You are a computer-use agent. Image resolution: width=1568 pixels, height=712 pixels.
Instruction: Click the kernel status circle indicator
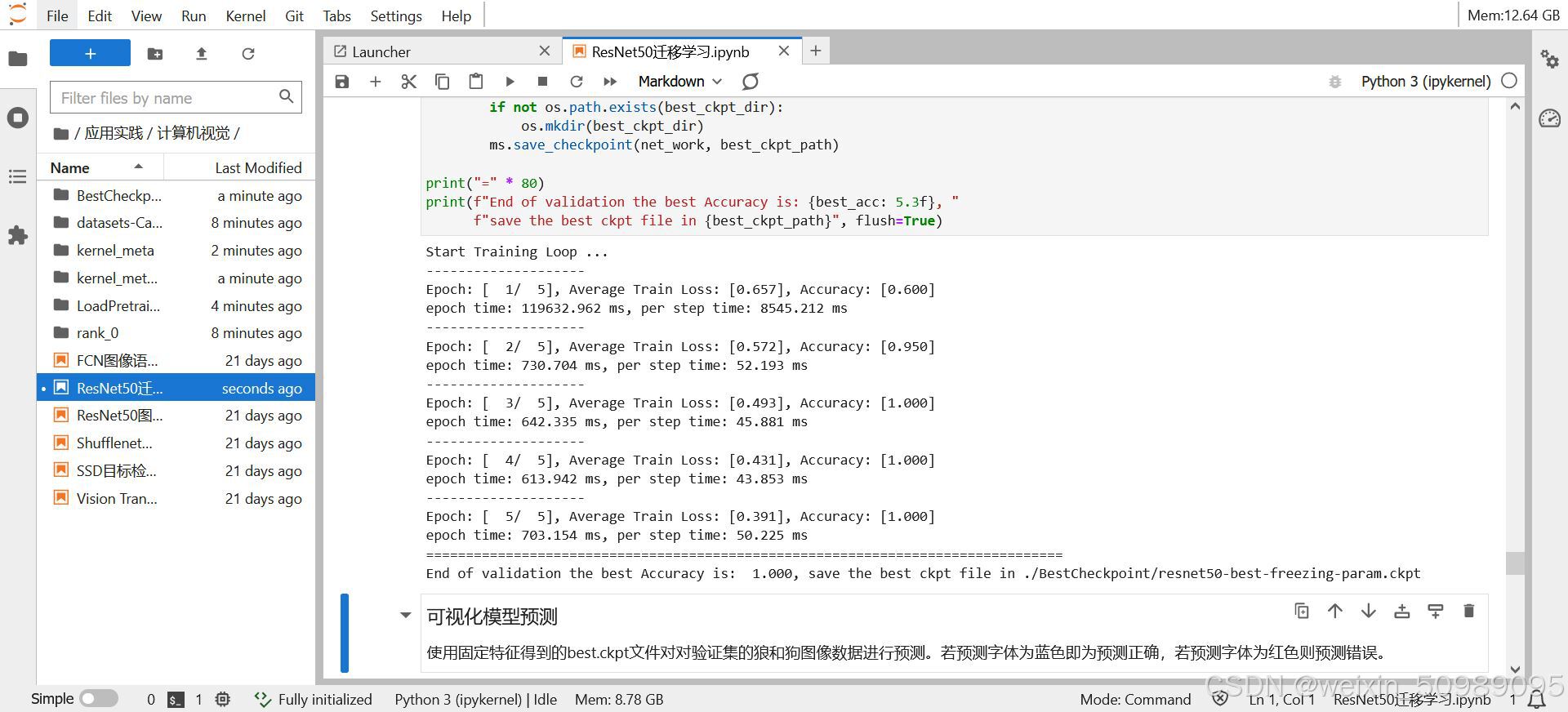pyautogui.click(x=1509, y=81)
